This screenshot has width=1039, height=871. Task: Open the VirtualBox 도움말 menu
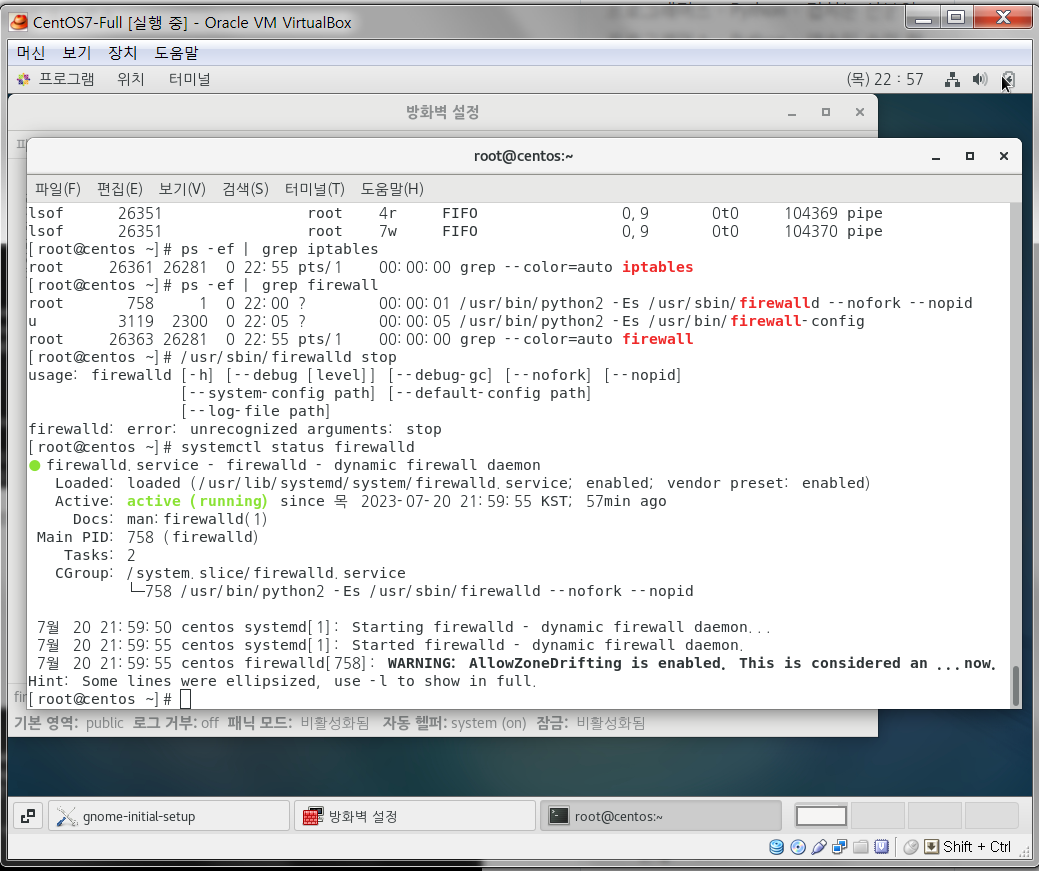176,52
